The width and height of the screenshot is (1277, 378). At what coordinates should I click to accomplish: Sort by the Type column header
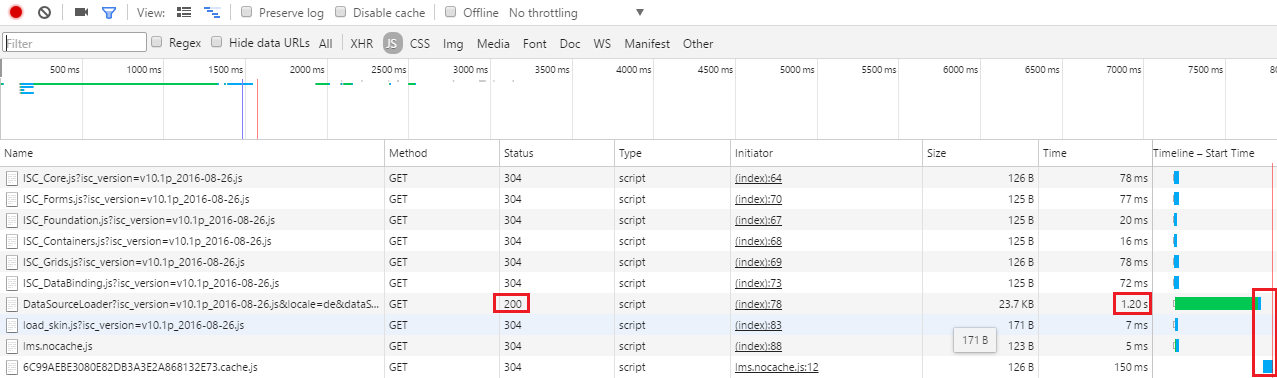[x=672, y=153]
